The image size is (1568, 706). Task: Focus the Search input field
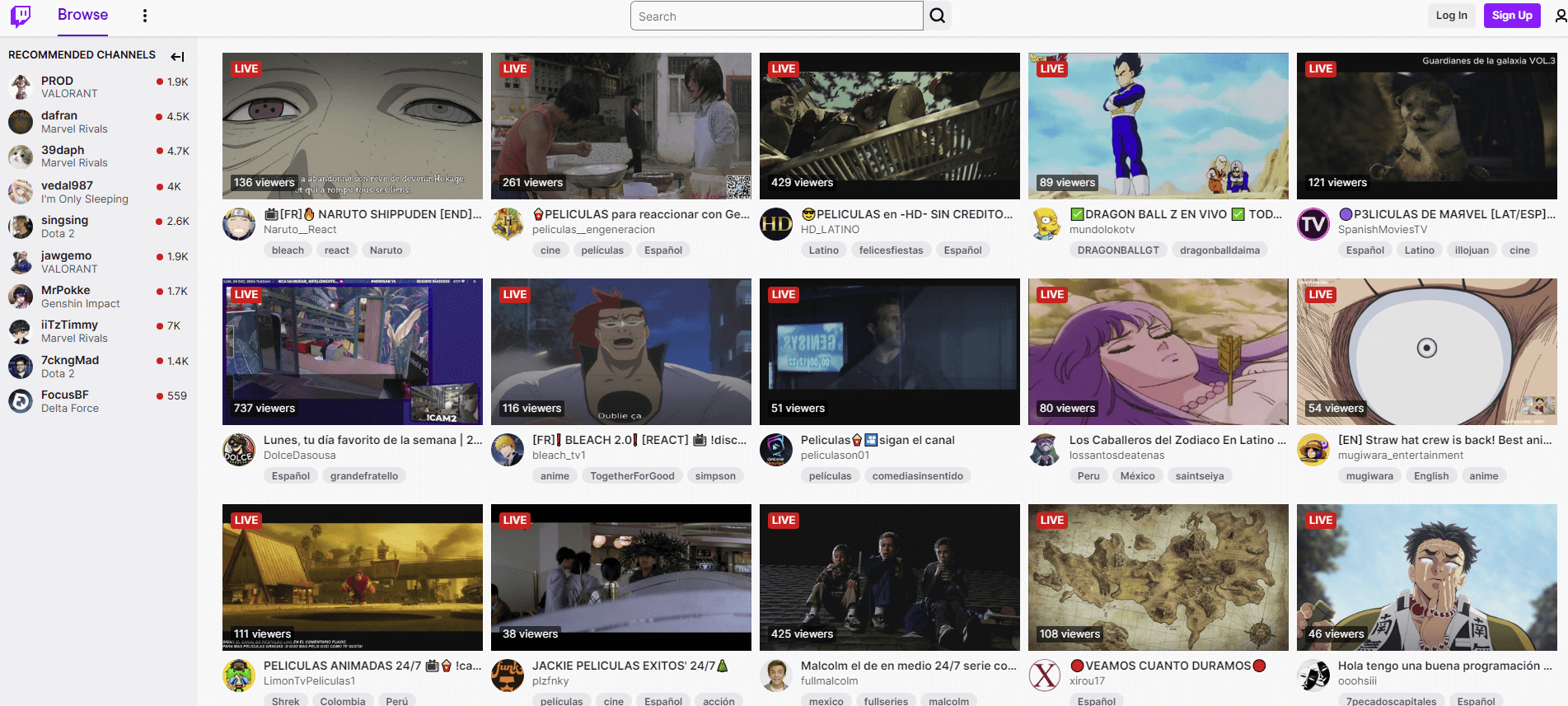[x=776, y=16]
